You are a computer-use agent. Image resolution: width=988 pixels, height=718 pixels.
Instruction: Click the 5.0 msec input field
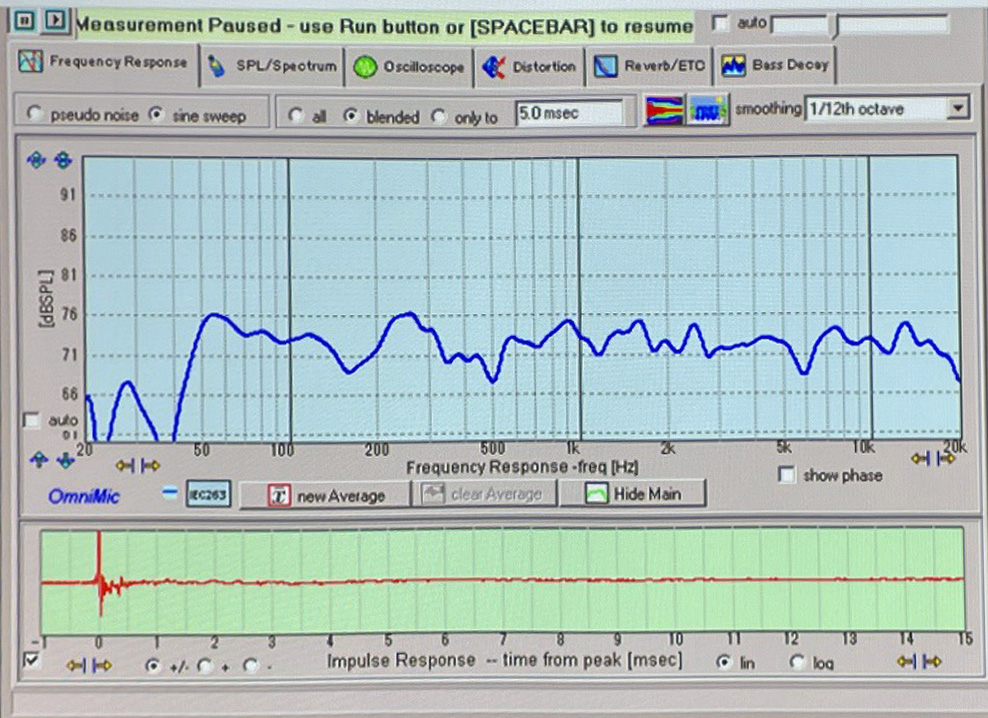pyautogui.click(x=574, y=113)
